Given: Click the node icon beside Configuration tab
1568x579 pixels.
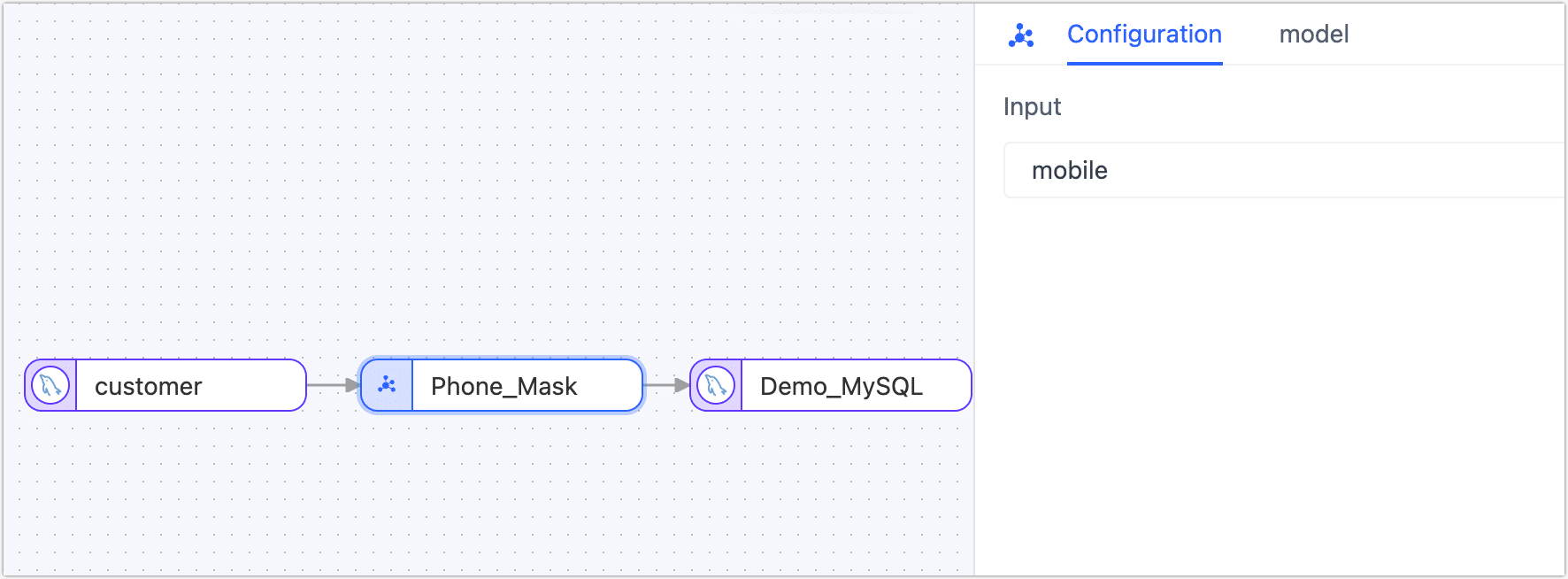Looking at the screenshot, I should (x=1021, y=35).
